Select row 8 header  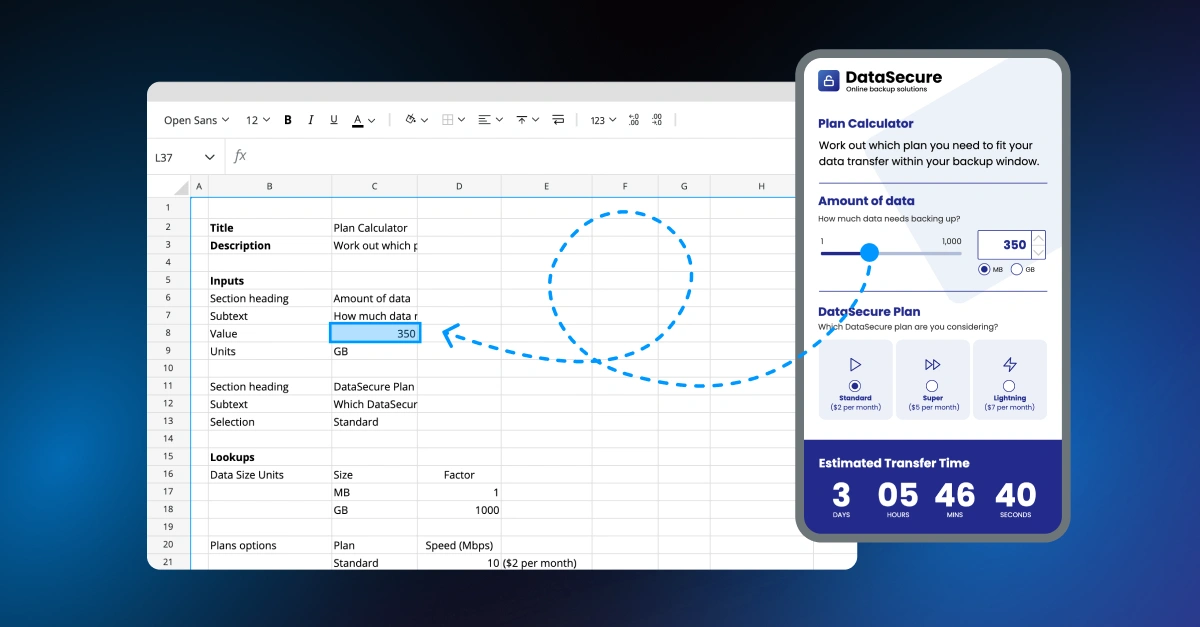(x=168, y=333)
